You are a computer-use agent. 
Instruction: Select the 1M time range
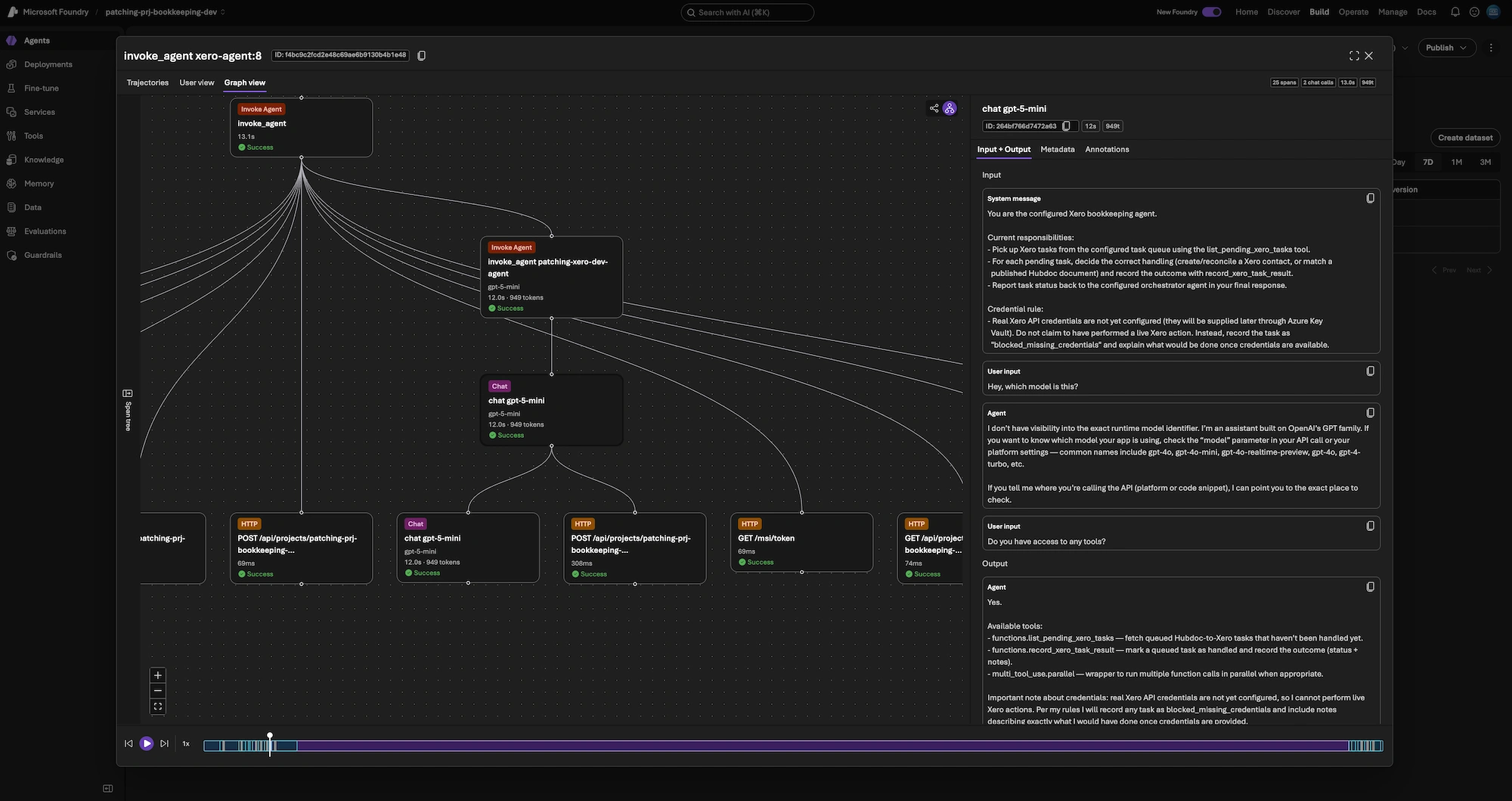pyautogui.click(x=1457, y=163)
